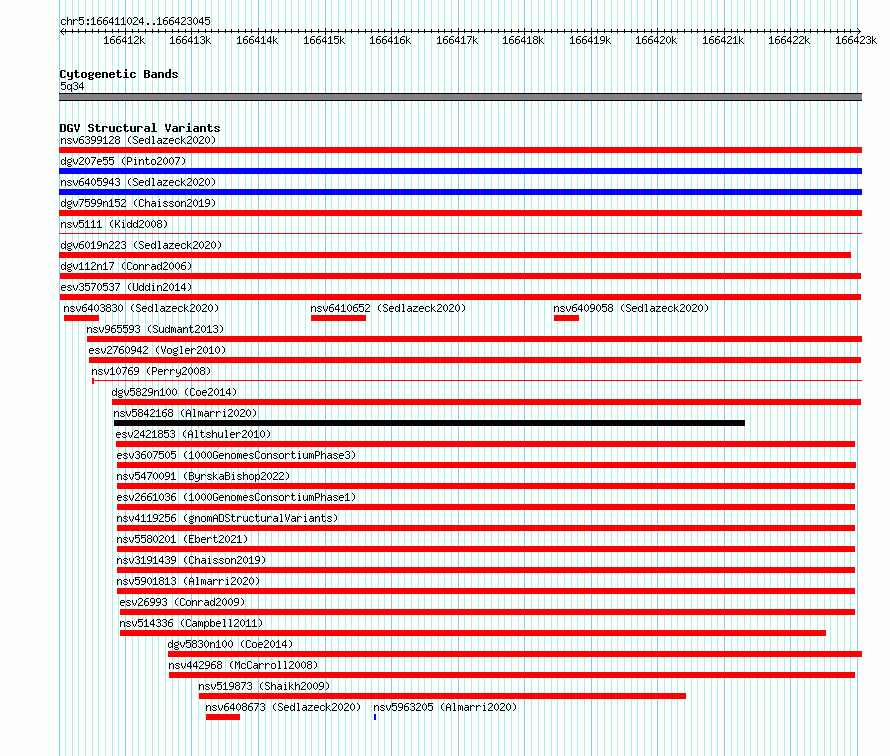
Task: Click the red bar under esv3570537
Action: (x=460, y=297)
